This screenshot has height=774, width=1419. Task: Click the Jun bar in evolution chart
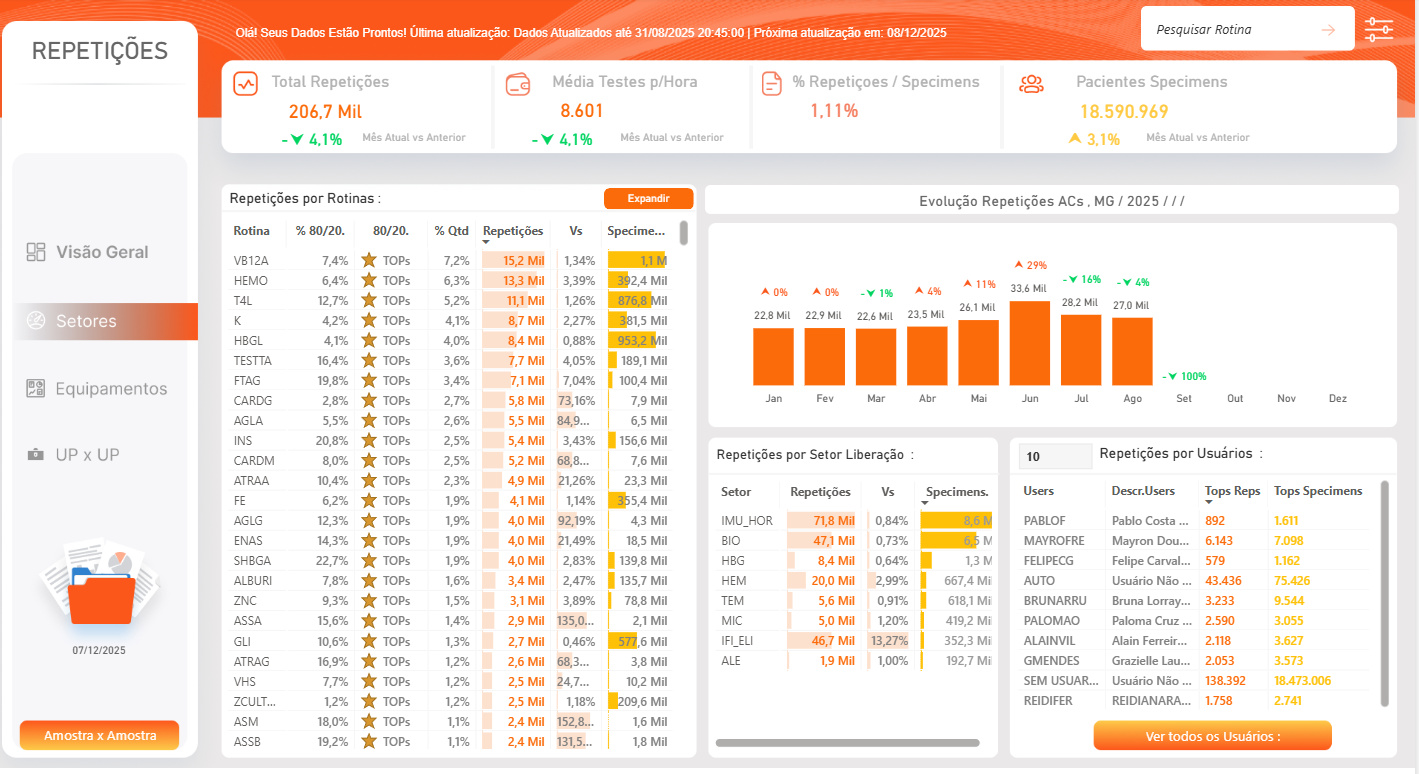click(x=1029, y=343)
